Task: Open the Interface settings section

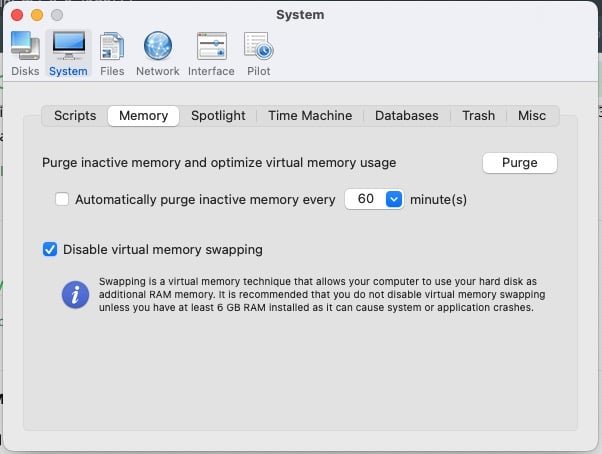Action: (x=211, y=54)
